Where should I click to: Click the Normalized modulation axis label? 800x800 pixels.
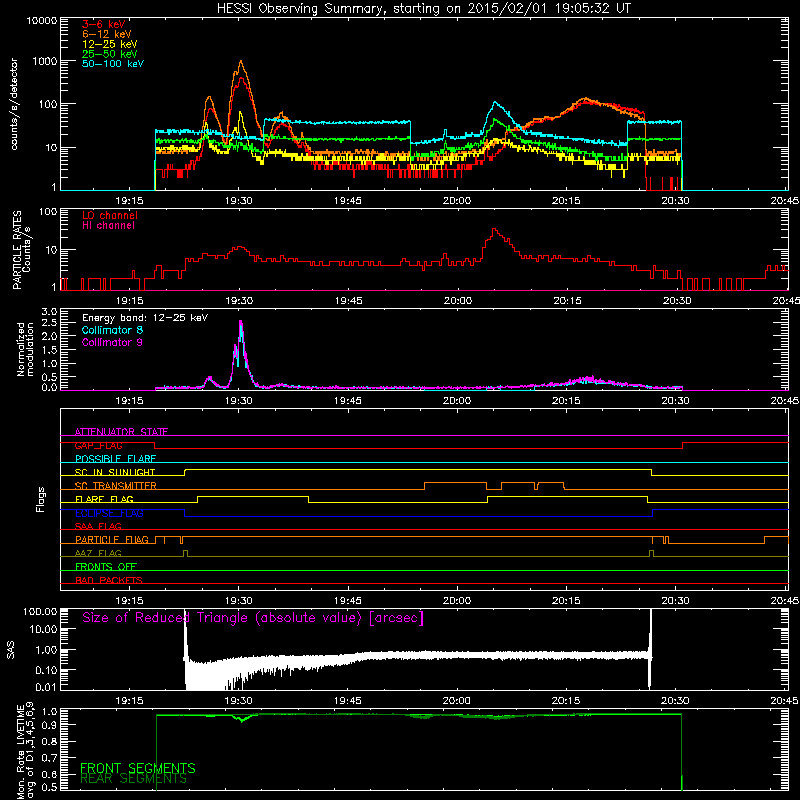25,349
